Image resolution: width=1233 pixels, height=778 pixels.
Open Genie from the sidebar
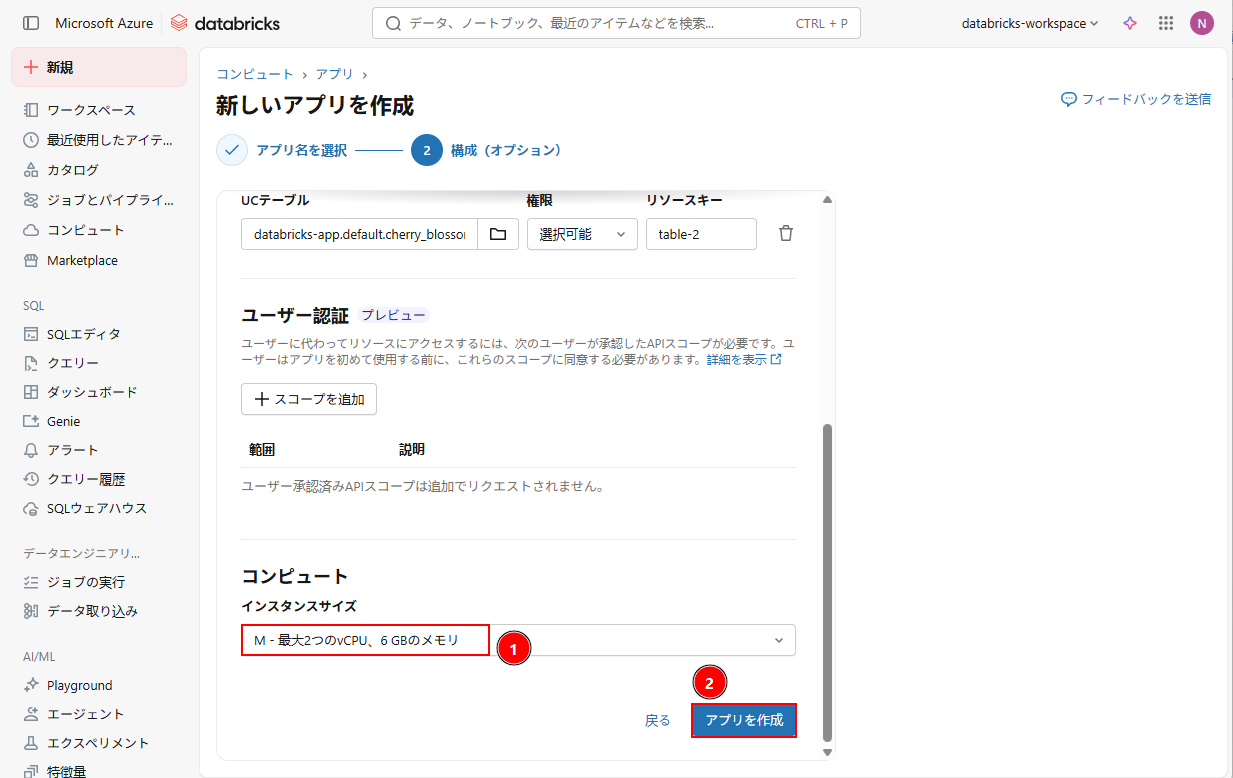tap(63, 421)
